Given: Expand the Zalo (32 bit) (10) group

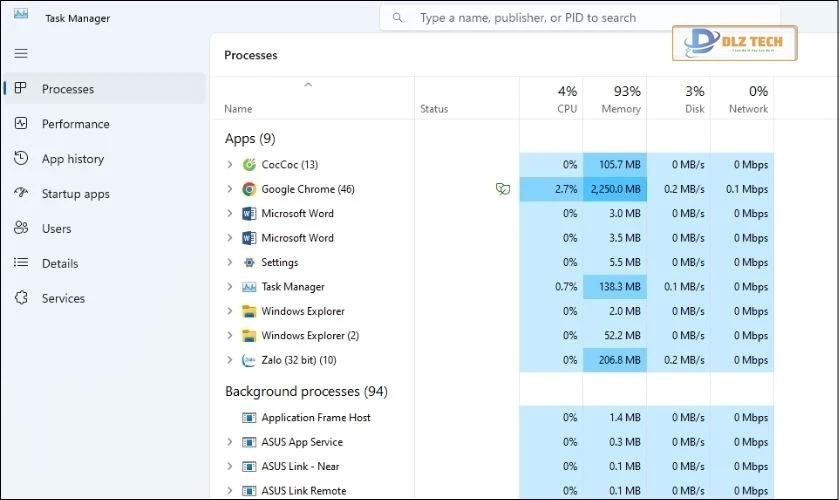Looking at the screenshot, I should pos(230,360).
